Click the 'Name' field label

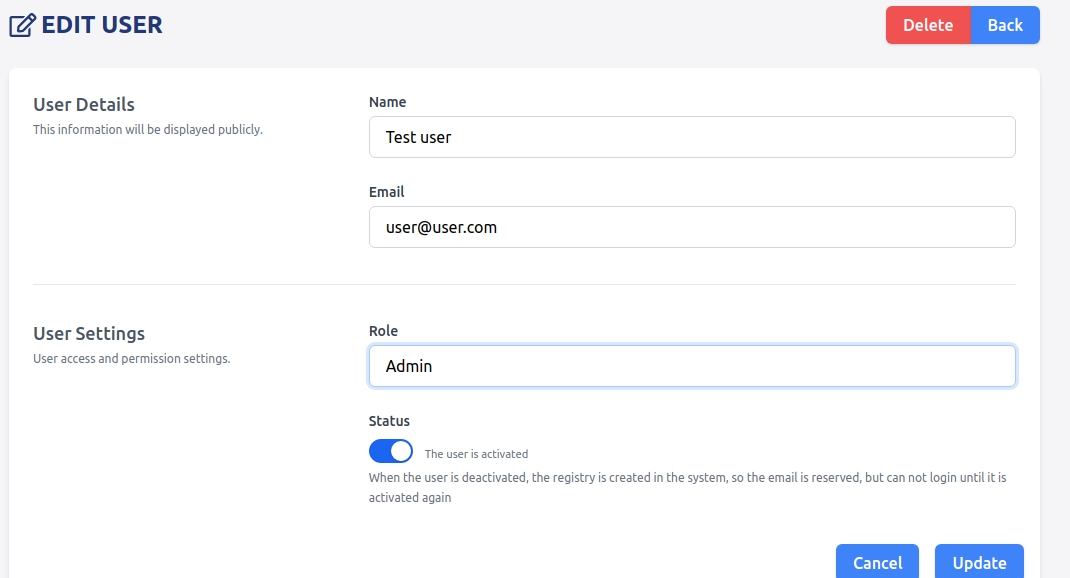(387, 102)
